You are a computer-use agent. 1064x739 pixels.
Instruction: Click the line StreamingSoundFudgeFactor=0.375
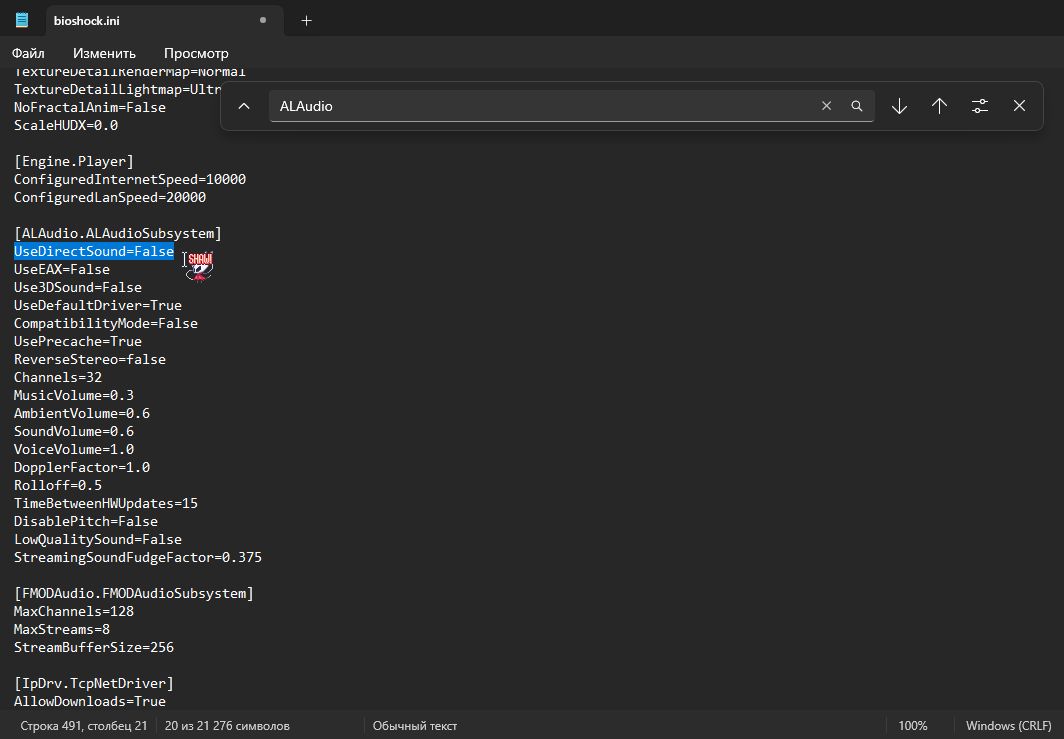138,557
